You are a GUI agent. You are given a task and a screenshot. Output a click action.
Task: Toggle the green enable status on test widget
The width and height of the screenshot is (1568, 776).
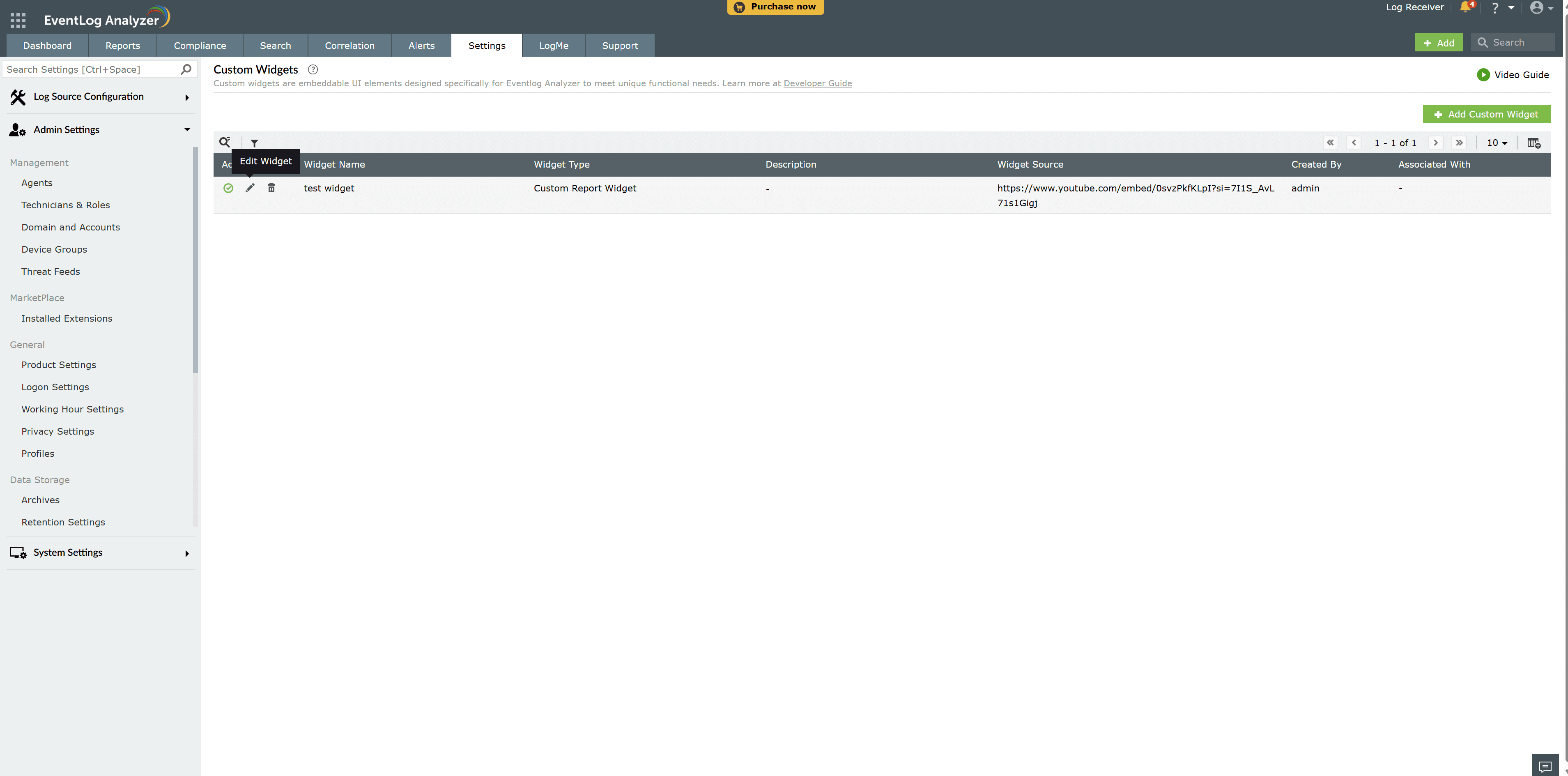pos(228,188)
